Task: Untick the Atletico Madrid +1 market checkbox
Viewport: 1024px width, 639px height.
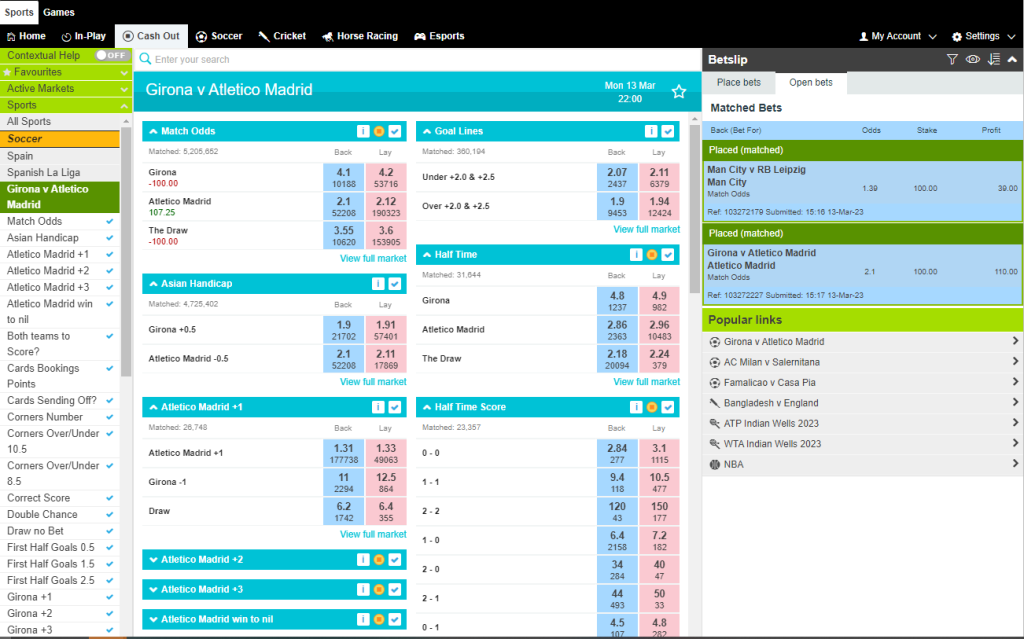Action: tap(395, 407)
